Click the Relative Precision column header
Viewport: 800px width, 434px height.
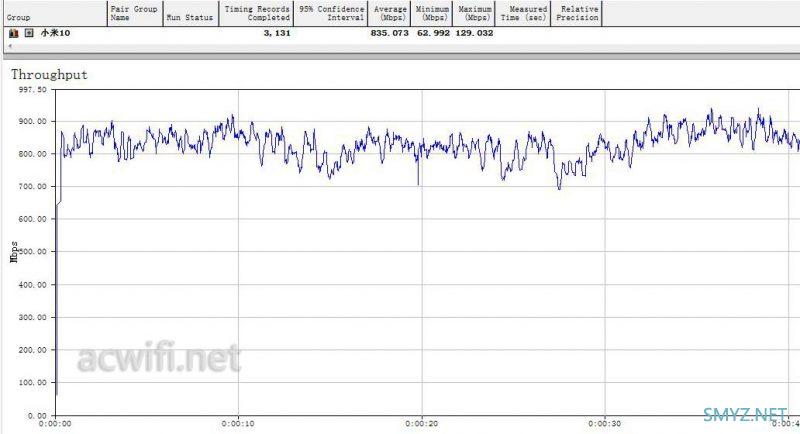coord(577,13)
